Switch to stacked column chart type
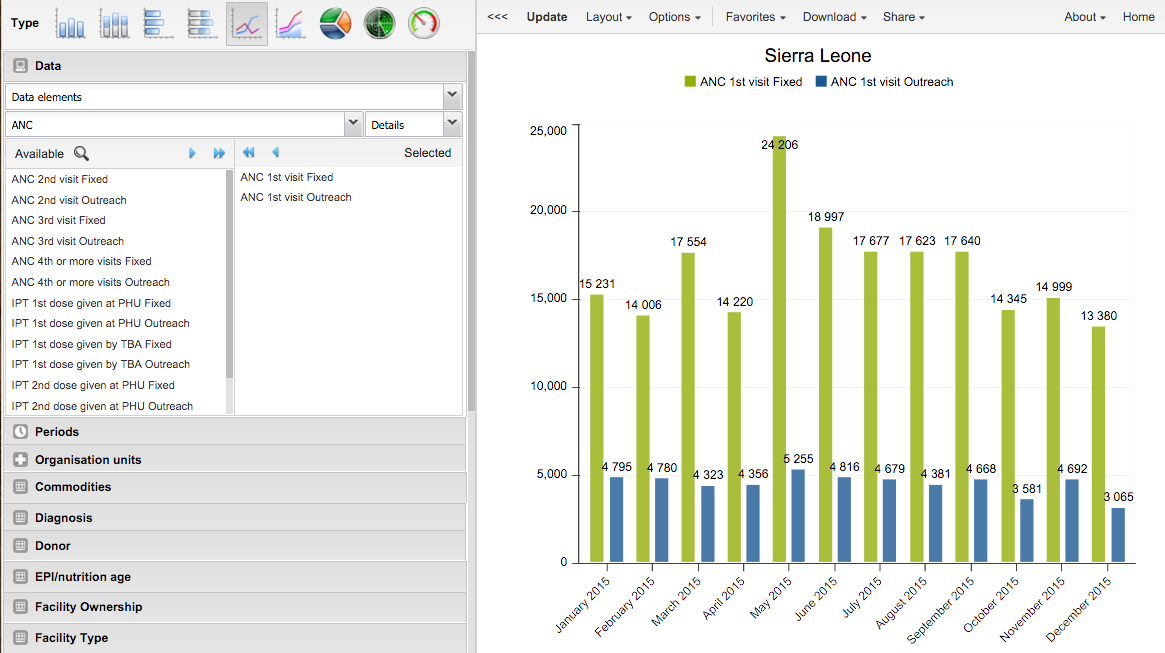The height and width of the screenshot is (653, 1165). (114, 23)
